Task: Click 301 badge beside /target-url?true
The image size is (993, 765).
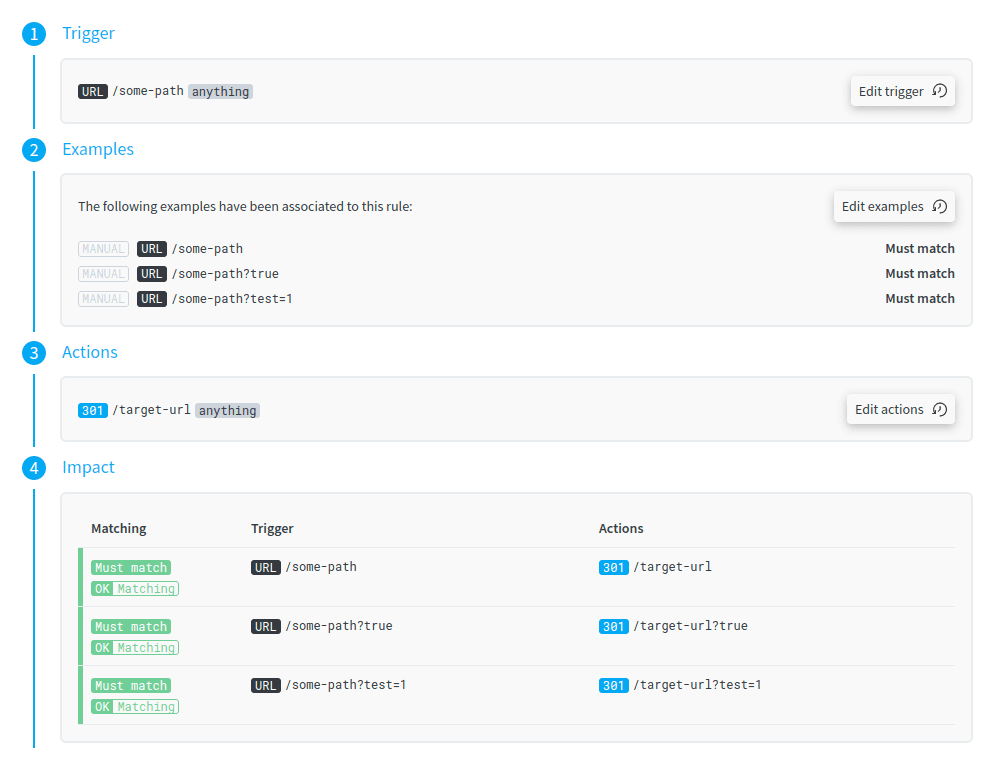Action: point(614,626)
